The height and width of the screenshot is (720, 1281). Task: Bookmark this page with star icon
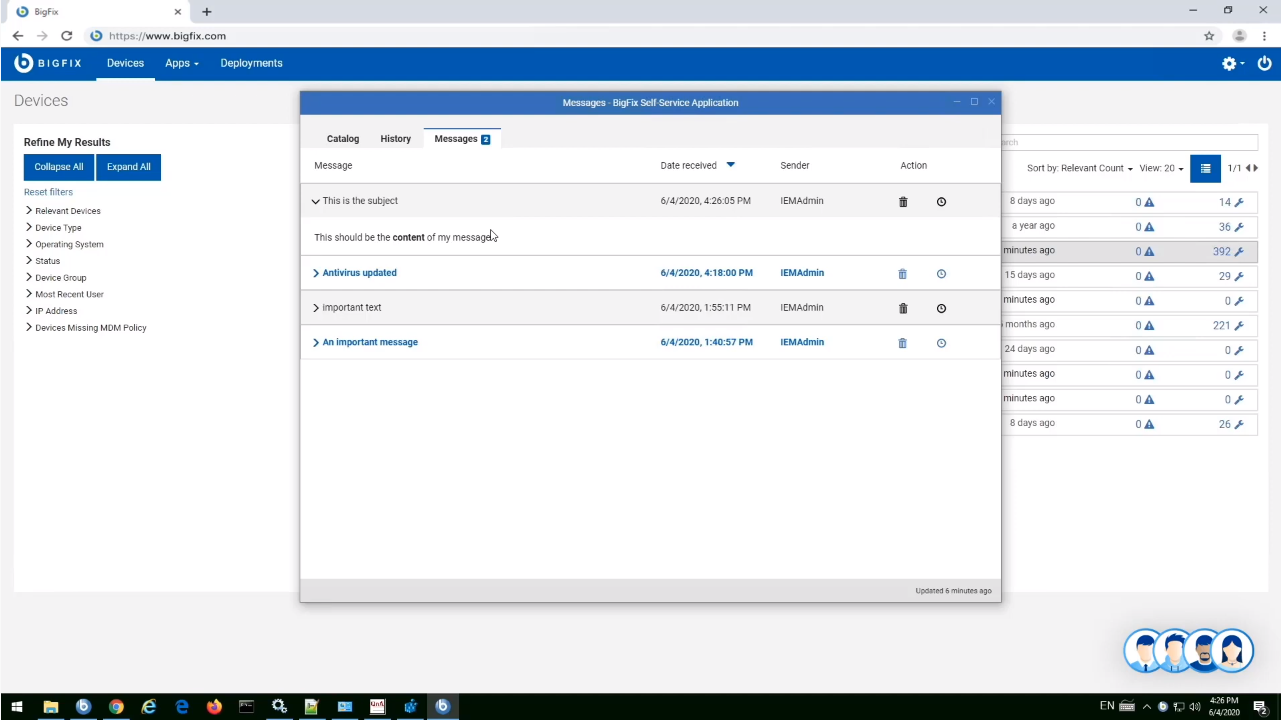point(1209,36)
